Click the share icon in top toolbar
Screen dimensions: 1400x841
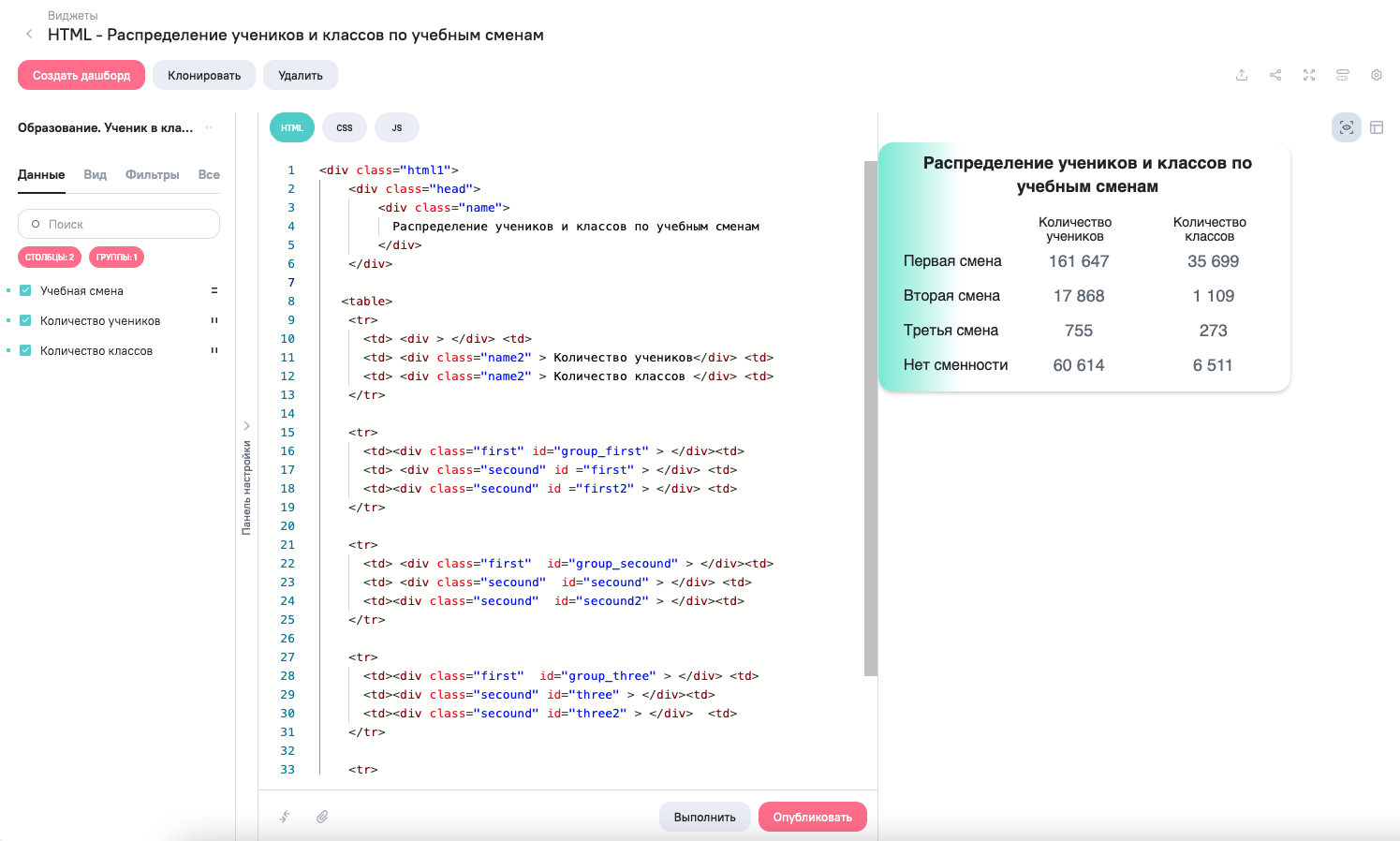pos(1275,75)
